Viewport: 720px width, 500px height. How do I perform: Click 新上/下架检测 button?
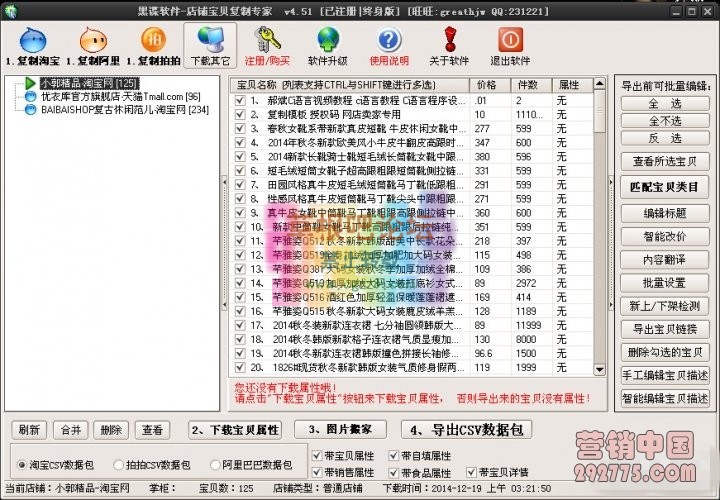(x=664, y=306)
